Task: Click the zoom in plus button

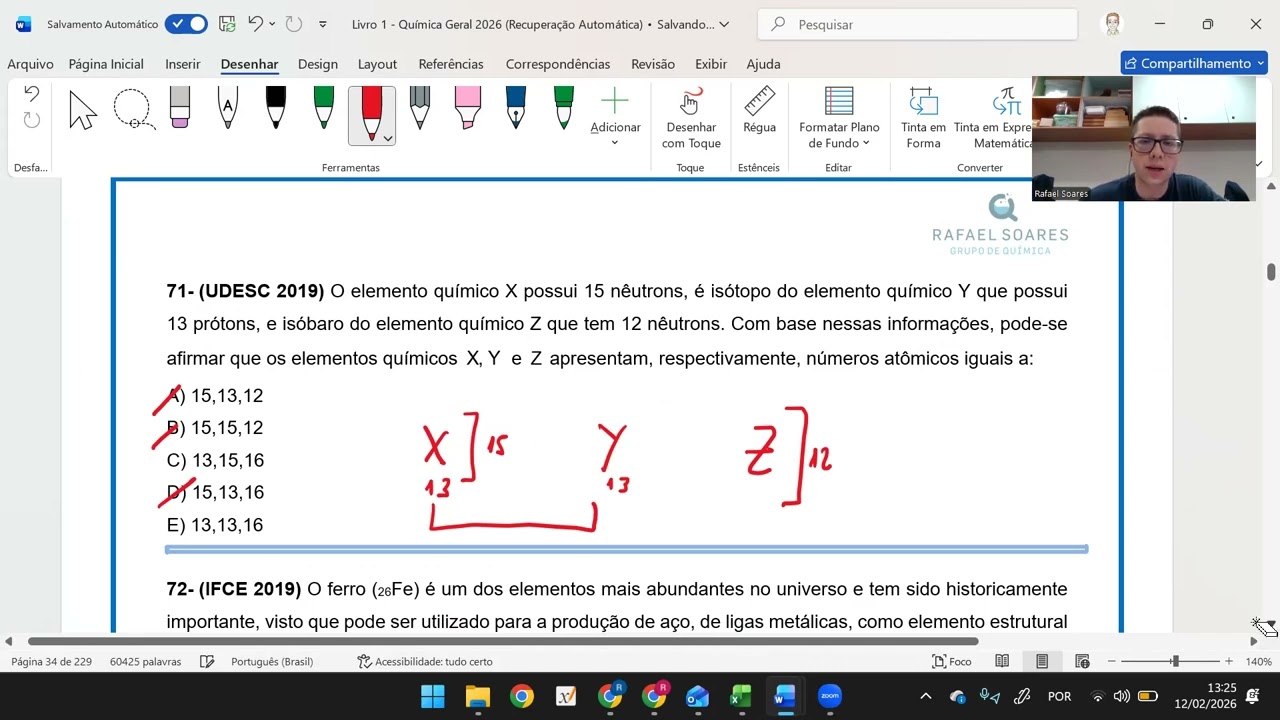Action: [1228, 662]
